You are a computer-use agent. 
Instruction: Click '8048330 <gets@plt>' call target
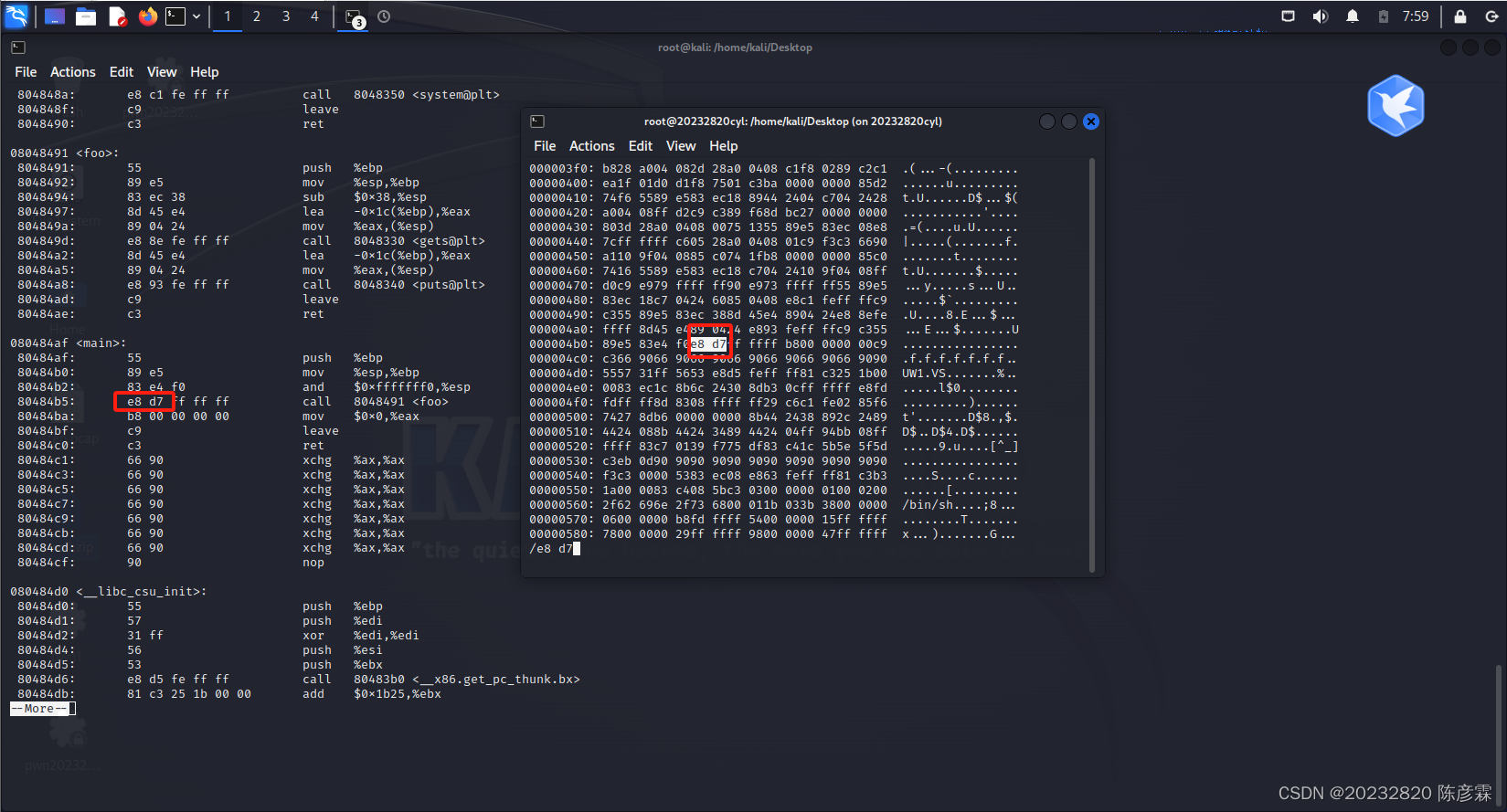pos(419,241)
